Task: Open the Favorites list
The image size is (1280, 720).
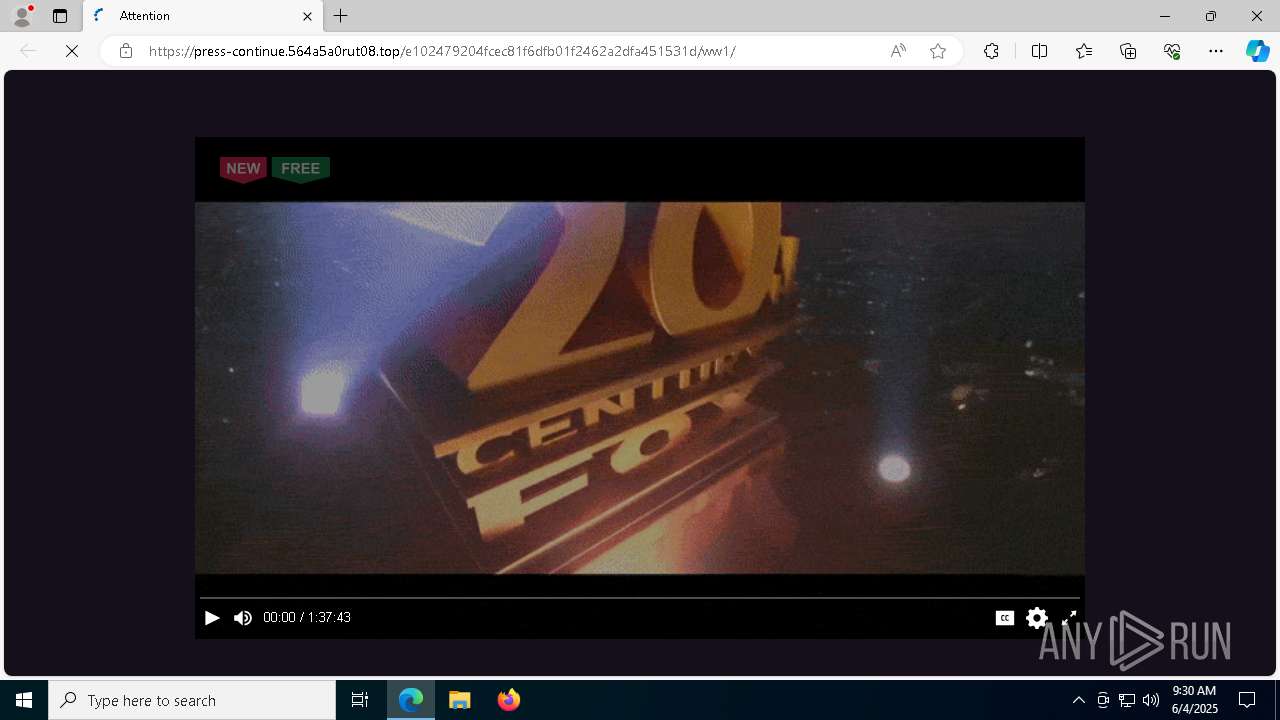Action: tap(1084, 51)
